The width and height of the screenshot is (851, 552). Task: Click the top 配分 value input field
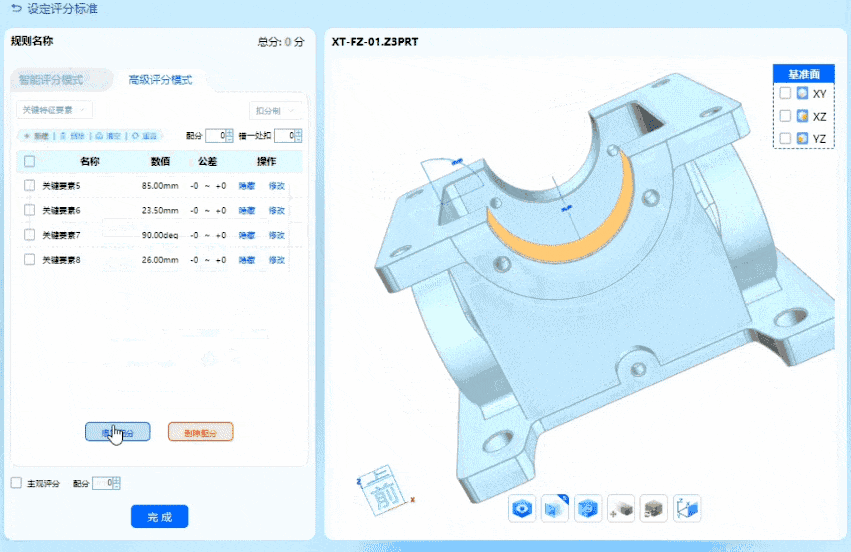click(216, 136)
